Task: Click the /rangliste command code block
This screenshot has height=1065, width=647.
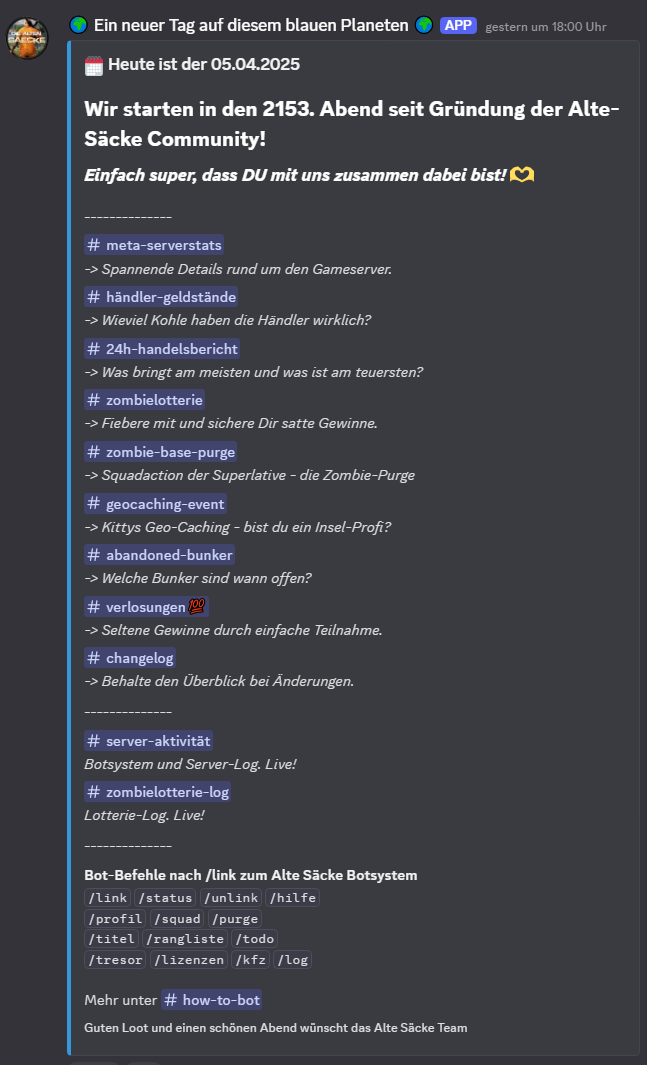Action: [x=186, y=938]
